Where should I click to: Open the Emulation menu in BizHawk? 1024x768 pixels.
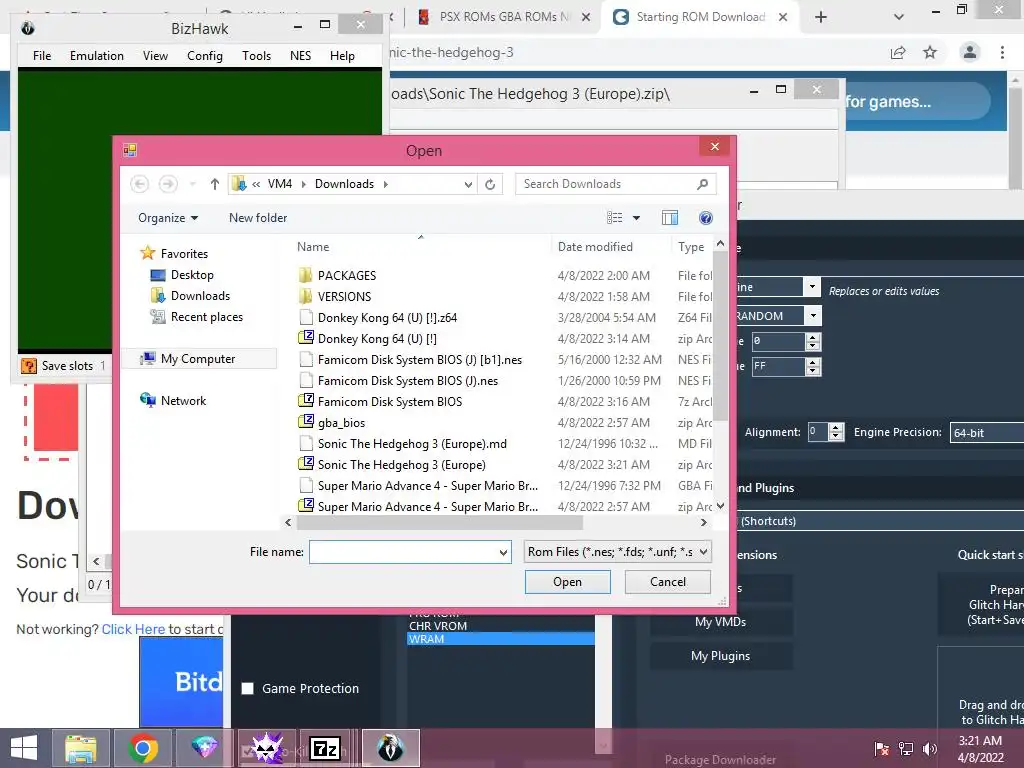[97, 56]
